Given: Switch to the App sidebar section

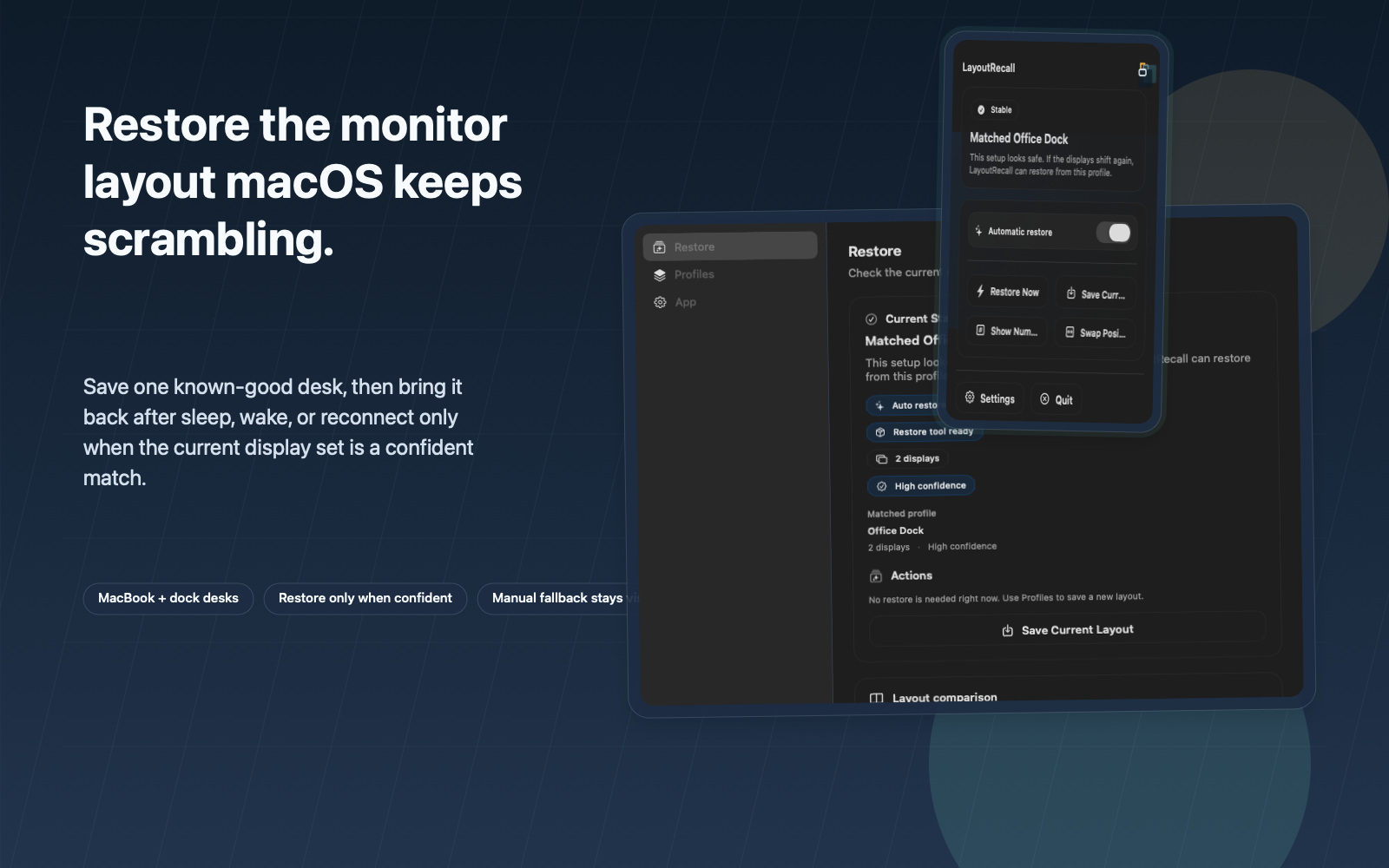Looking at the screenshot, I should (x=685, y=303).
